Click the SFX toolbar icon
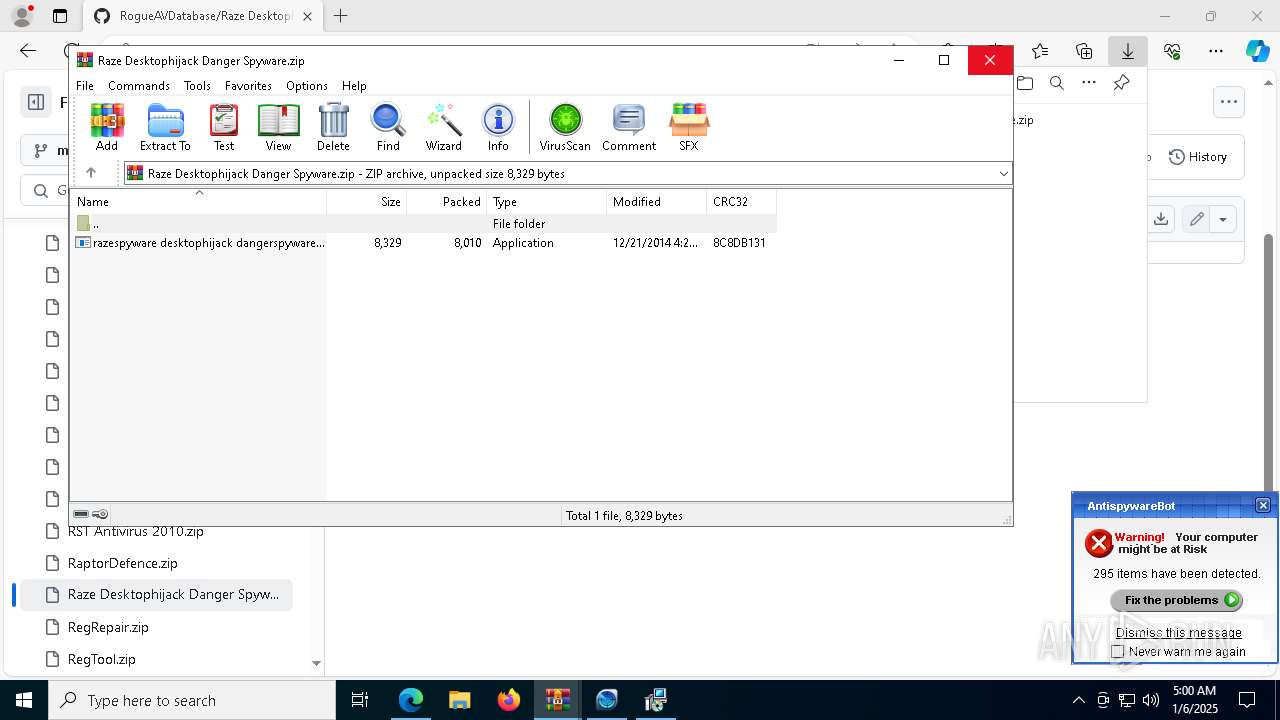The image size is (1280, 720). (688, 127)
